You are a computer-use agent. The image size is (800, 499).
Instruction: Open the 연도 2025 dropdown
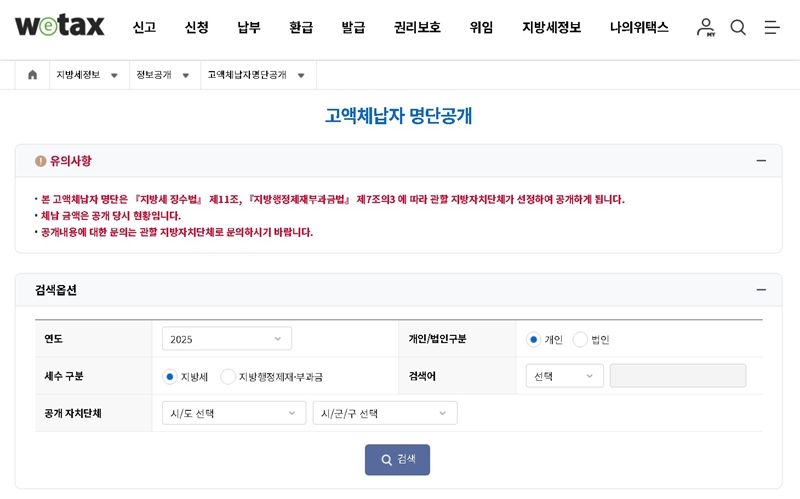click(226, 339)
